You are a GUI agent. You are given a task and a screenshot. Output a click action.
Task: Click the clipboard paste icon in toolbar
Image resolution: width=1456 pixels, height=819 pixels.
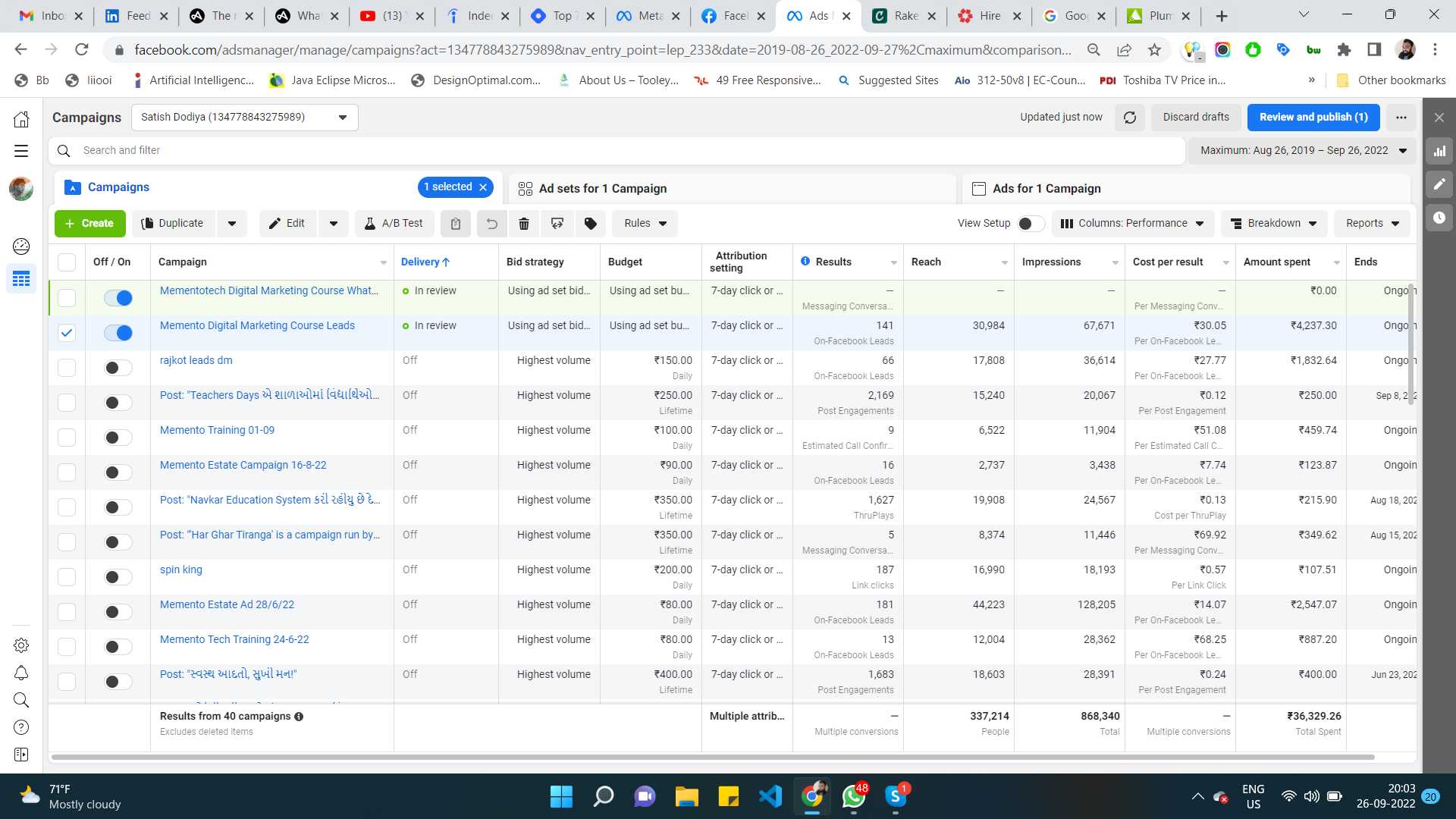[x=456, y=224]
